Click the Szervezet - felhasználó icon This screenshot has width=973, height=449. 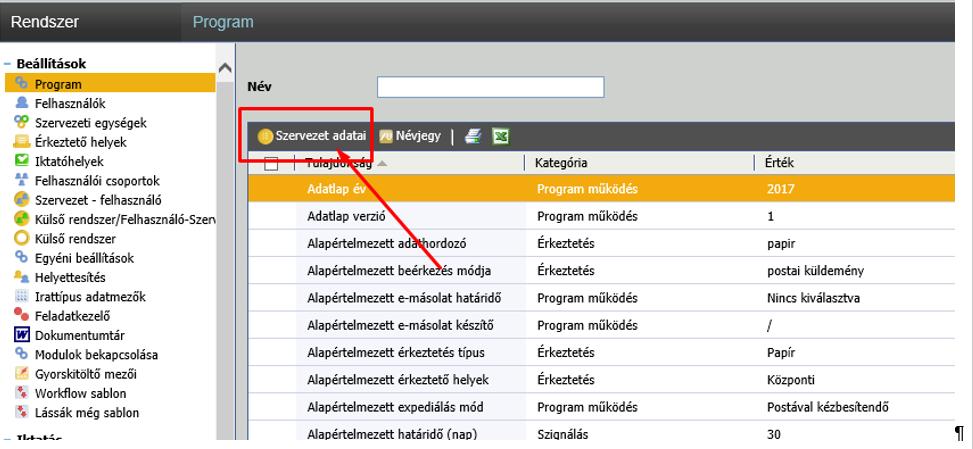point(22,200)
